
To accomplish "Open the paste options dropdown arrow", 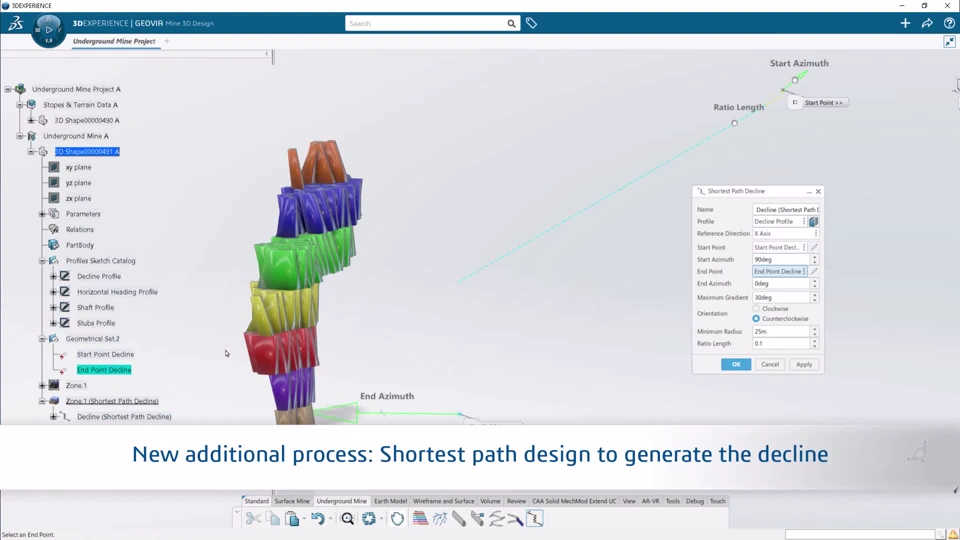I will pyautogui.click(x=302, y=519).
